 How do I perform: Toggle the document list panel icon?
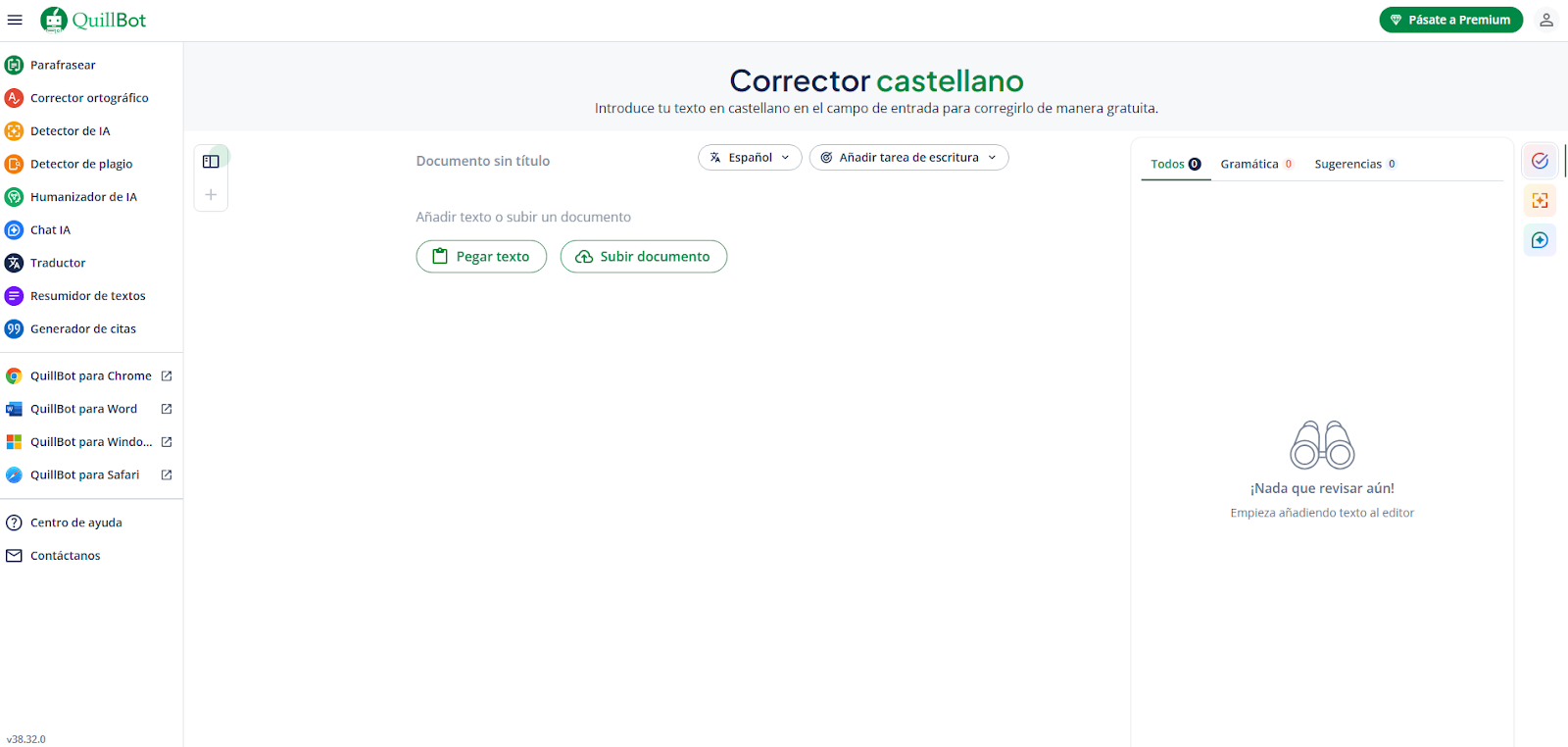pos(211,162)
